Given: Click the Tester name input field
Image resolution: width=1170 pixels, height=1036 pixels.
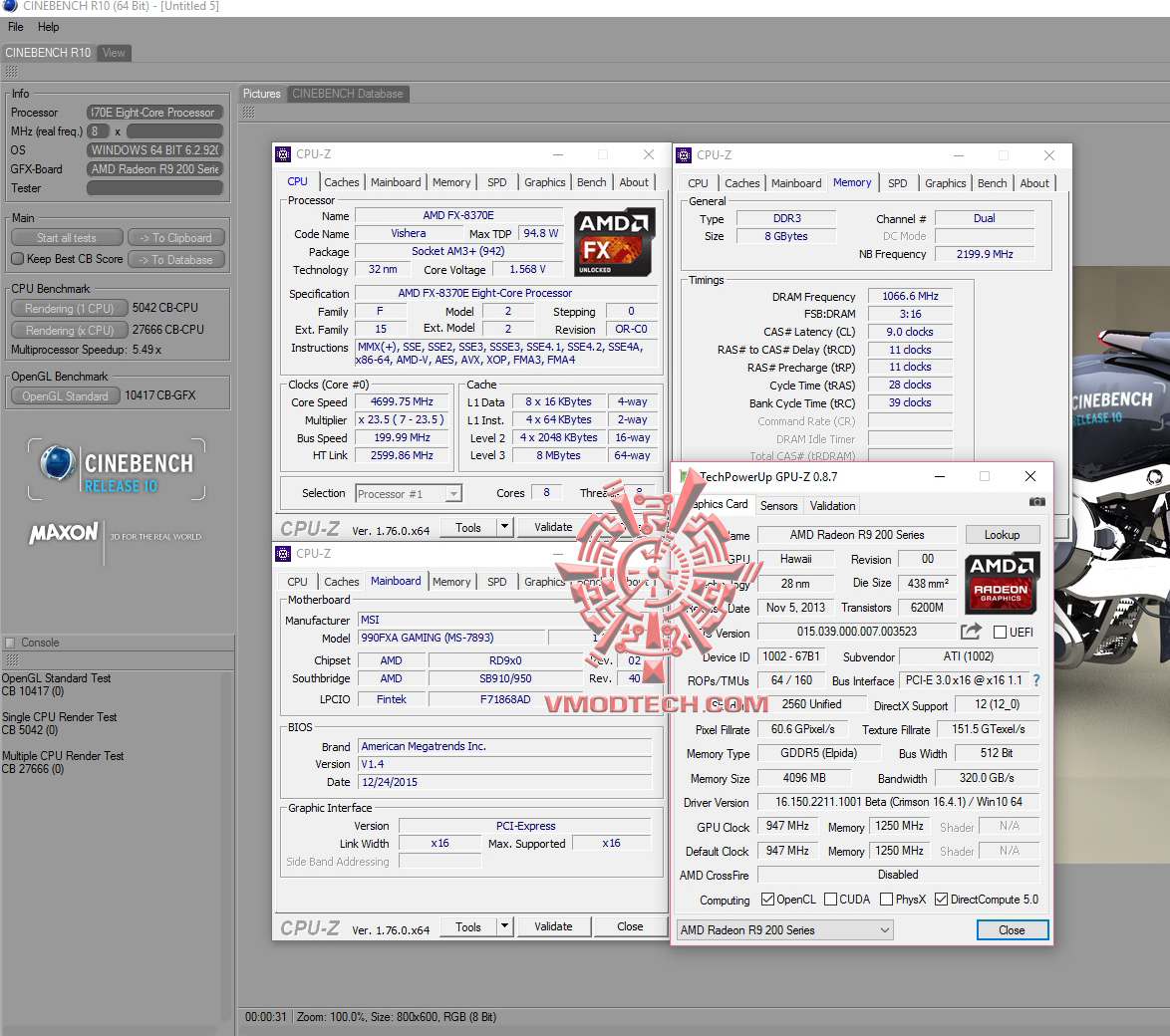Looking at the screenshot, I should tap(155, 188).
